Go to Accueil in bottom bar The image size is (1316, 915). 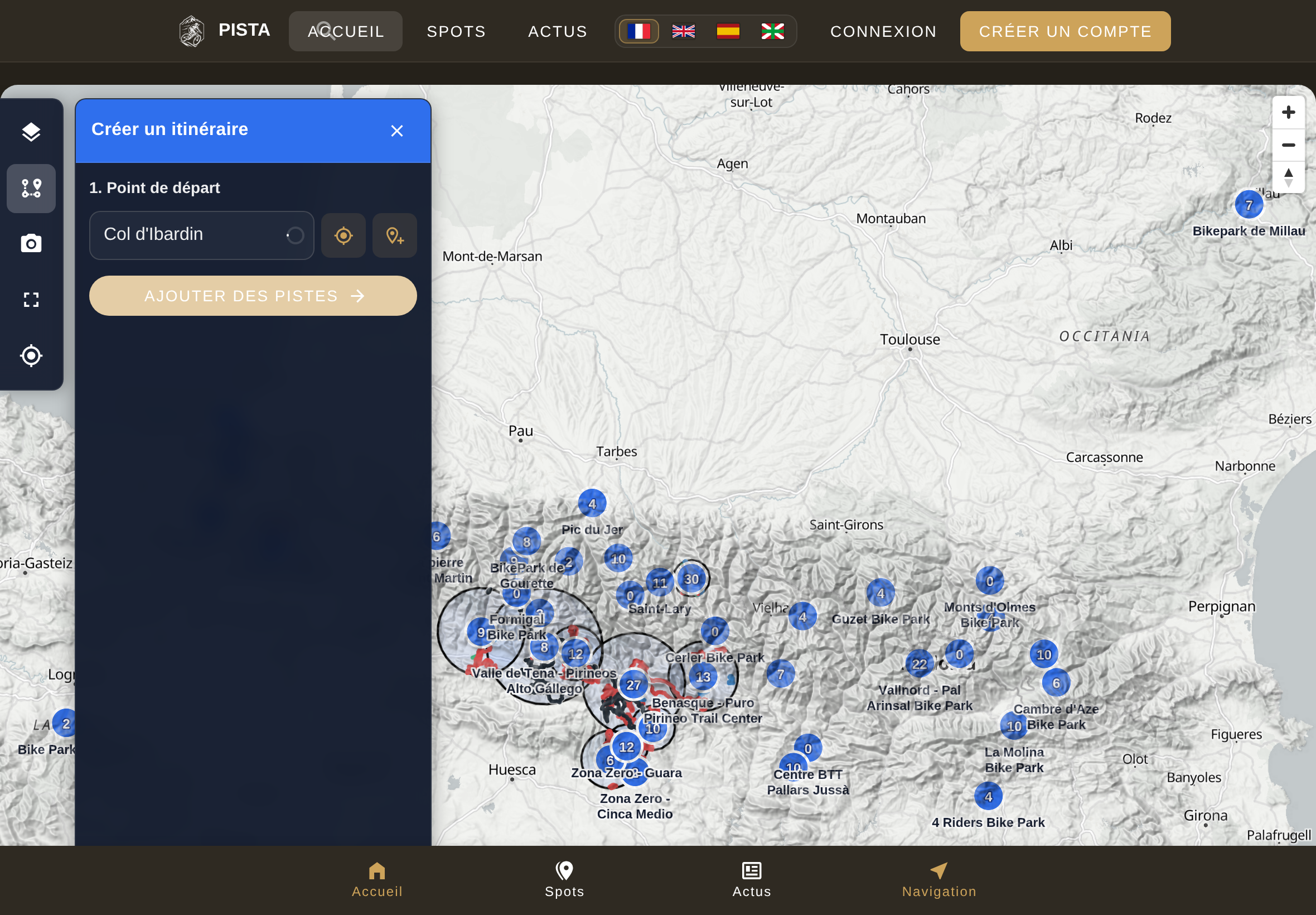(x=377, y=880)
